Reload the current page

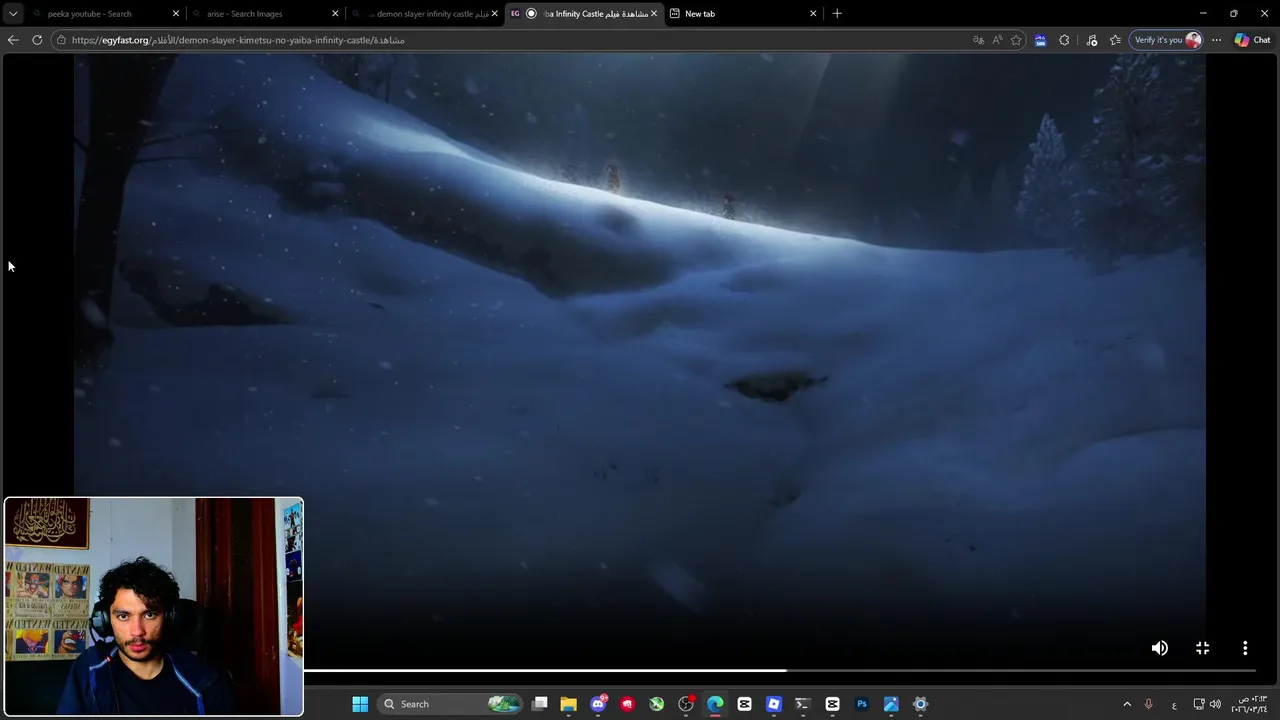[37, 40]
